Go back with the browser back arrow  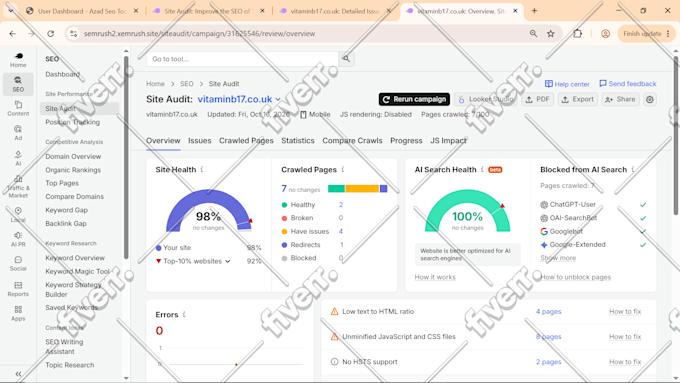[13, 33]
